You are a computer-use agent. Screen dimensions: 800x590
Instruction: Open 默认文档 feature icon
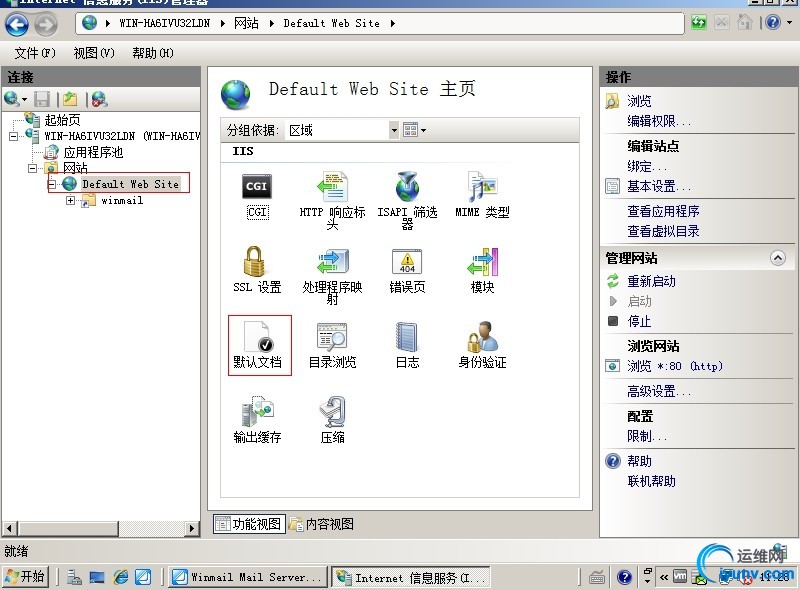tap(259, 345)
